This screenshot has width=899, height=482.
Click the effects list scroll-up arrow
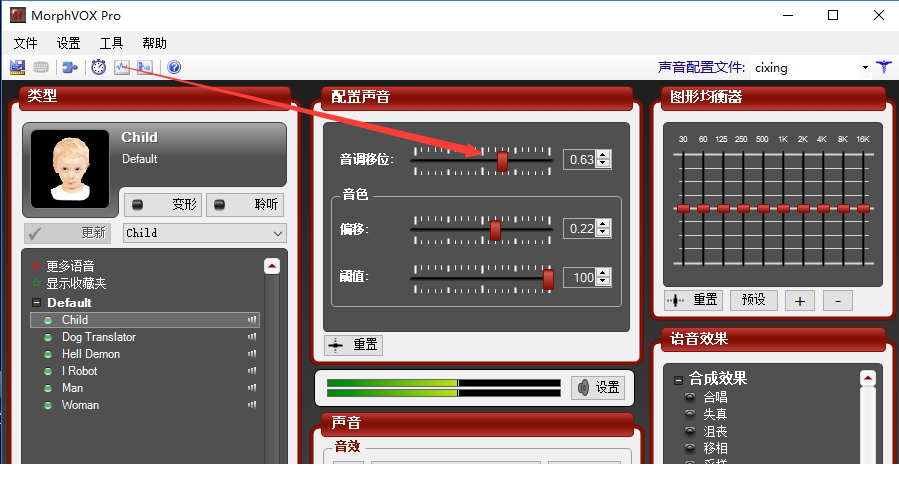(867, 378)
